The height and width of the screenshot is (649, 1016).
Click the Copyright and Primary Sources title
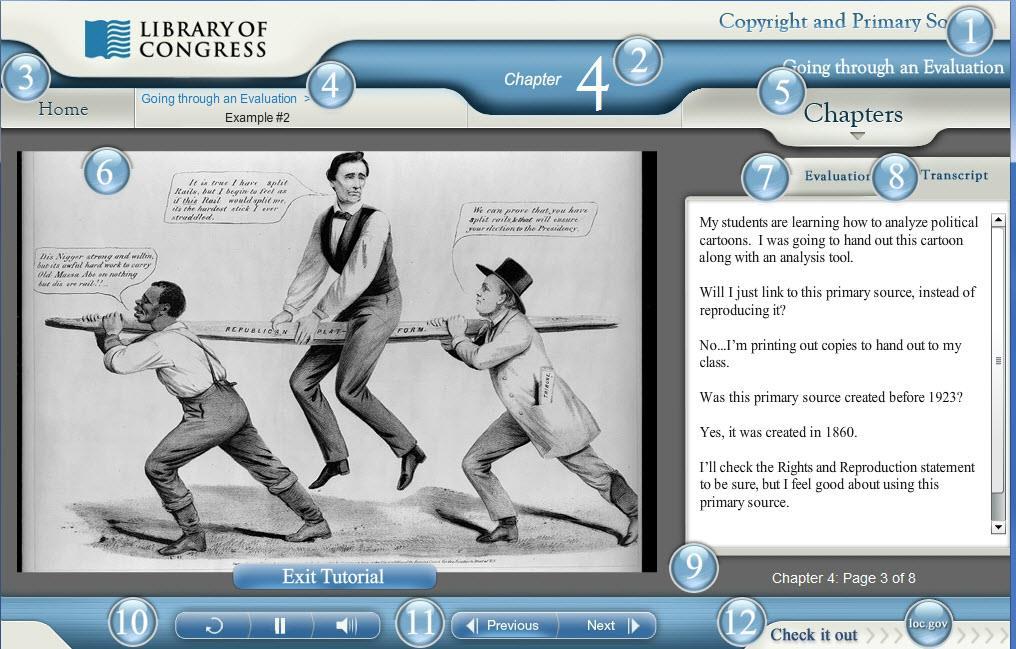(x=835, y=21)
